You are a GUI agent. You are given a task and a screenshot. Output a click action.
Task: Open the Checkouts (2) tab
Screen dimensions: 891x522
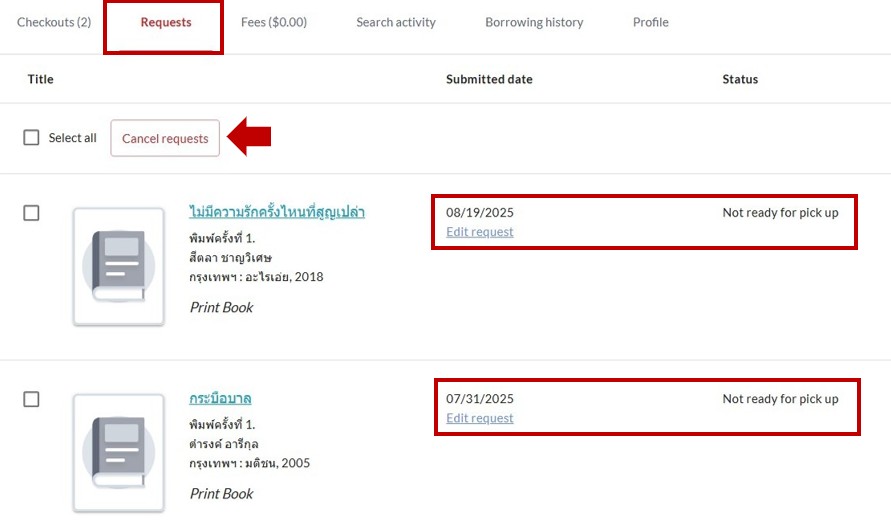pos(54,22)
